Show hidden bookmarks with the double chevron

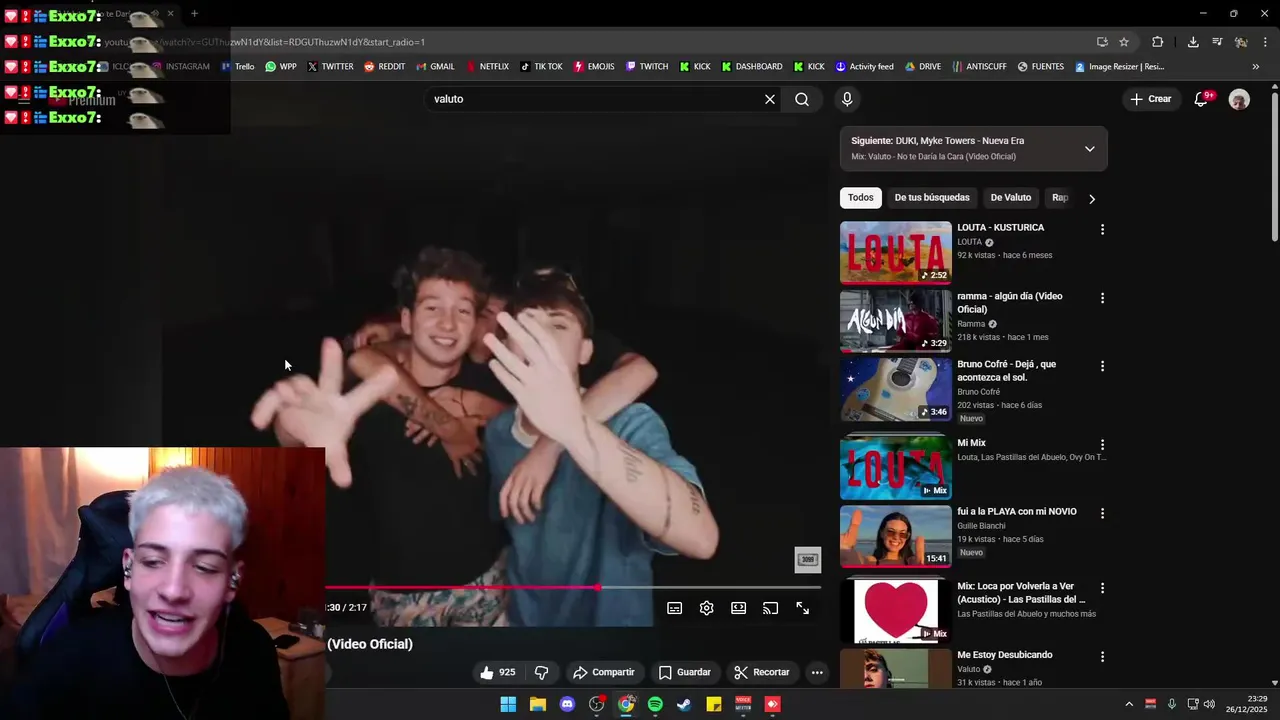(1256, 67)
